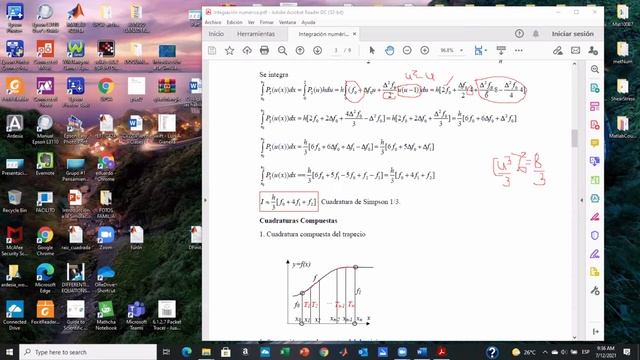The image size is (640, 360).
Task: Click the yellow comment tool in right pane
Action: (x=595, y=143)
